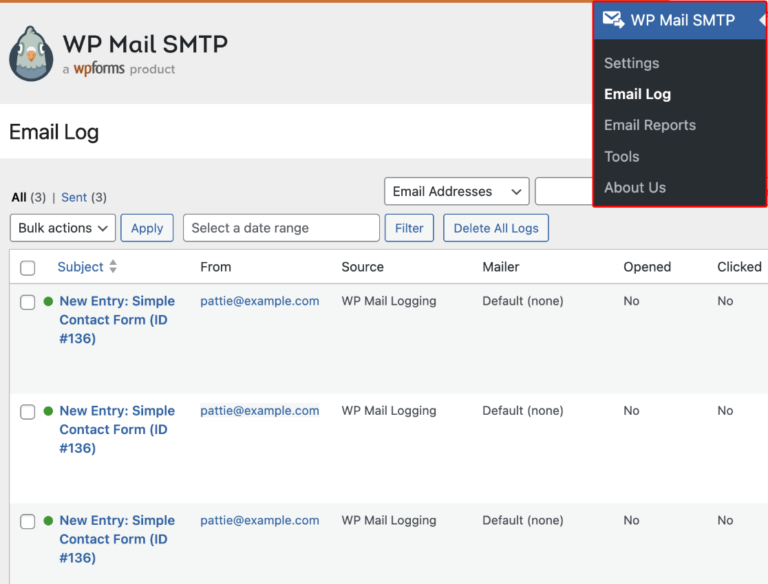Click the Subject column sort arrows
Screen dimensions: 768x584
pos(113,267)
